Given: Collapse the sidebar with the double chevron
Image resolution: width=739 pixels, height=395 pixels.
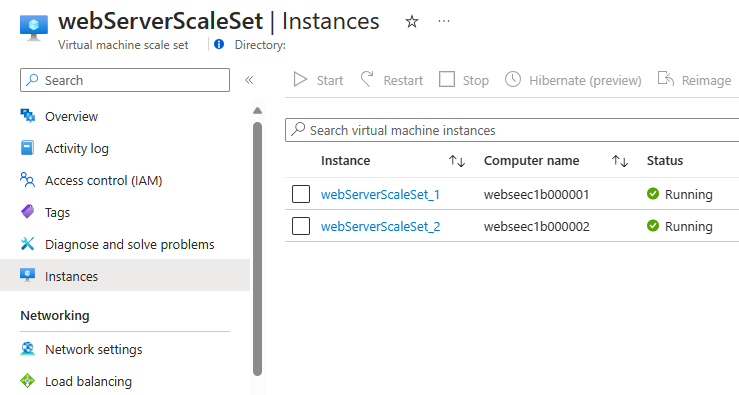Looking at the screenshot, I should pos(249,80).
